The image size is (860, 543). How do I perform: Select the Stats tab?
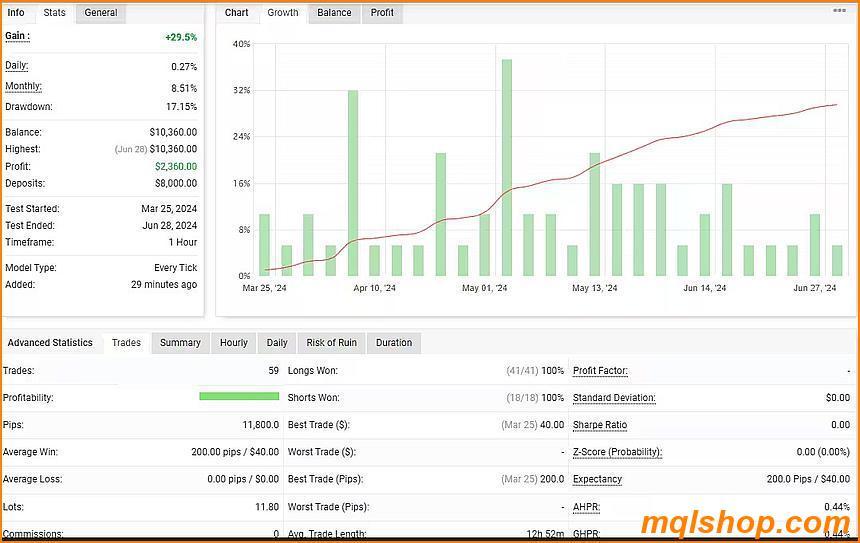(x=54, y=13)
